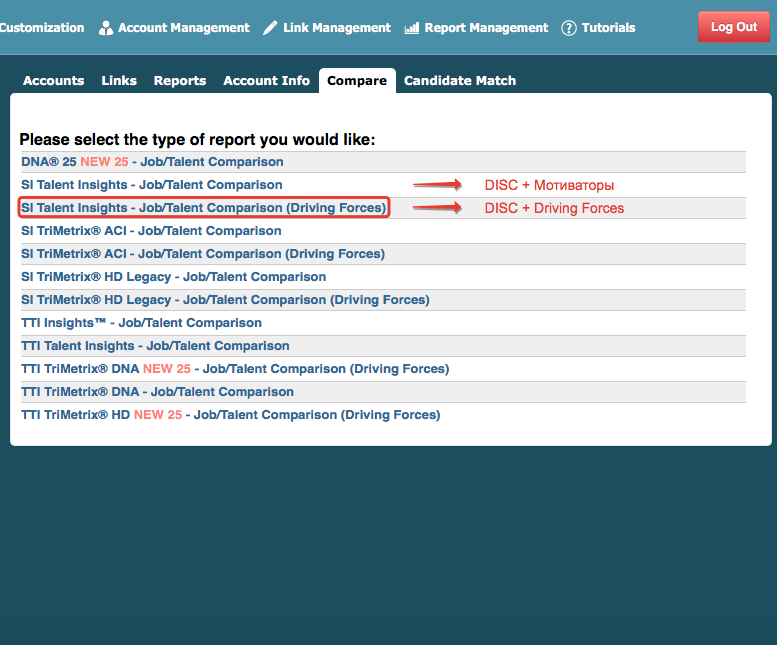Click the heading 'Please select the type of report'

coord(197,140)
